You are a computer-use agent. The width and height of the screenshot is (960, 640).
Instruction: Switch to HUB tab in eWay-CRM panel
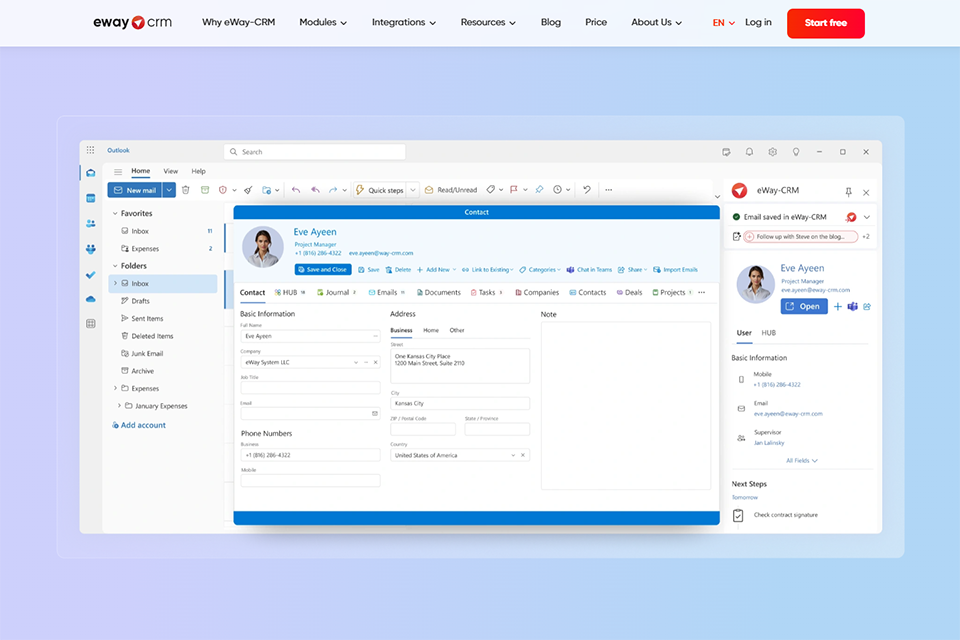pos(768,333)
